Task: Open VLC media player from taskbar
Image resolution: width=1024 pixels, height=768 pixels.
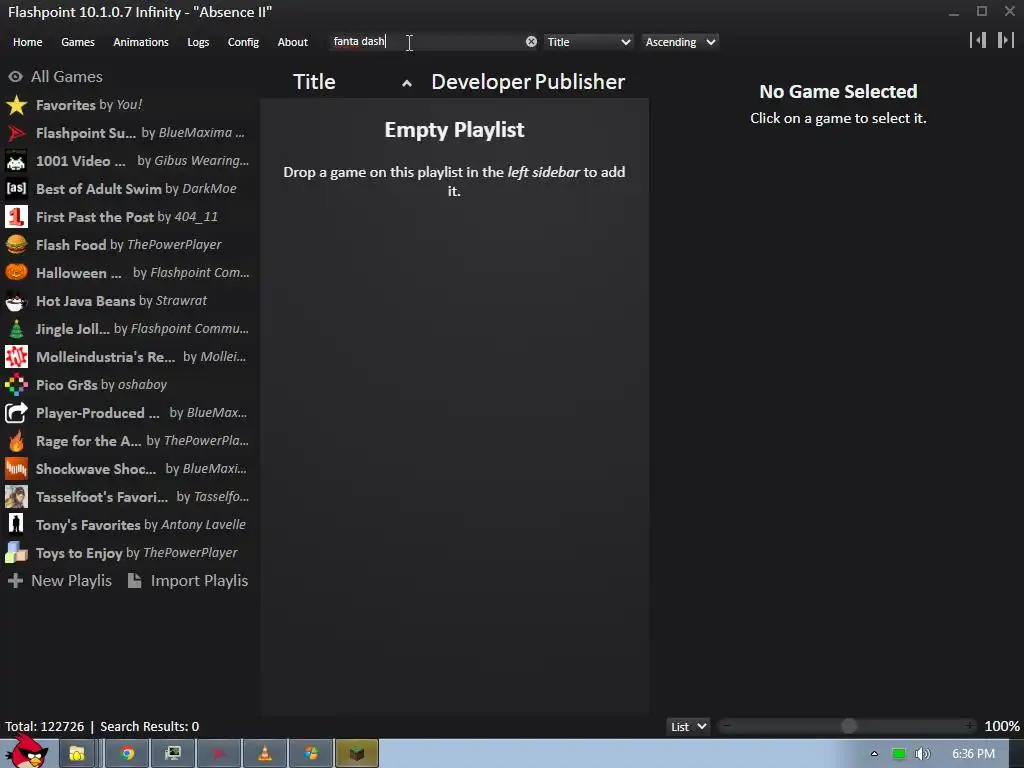Action: tap(264, 754)
